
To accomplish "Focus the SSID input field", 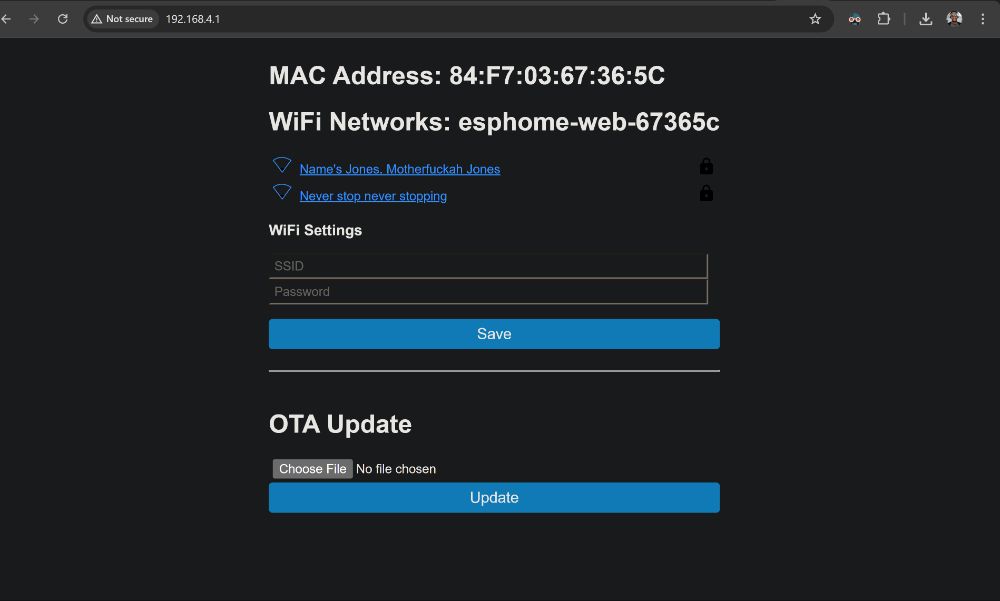I will tap(488, 266).
